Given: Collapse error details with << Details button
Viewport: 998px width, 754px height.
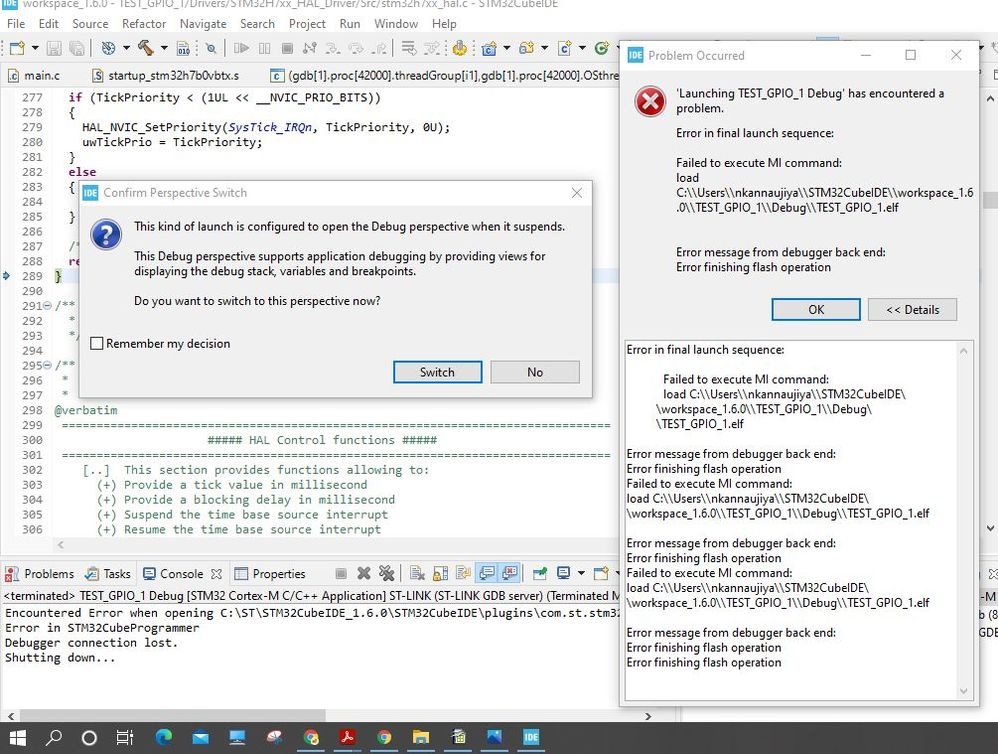Looking at the screenshot, I should (x=912, y=310).
